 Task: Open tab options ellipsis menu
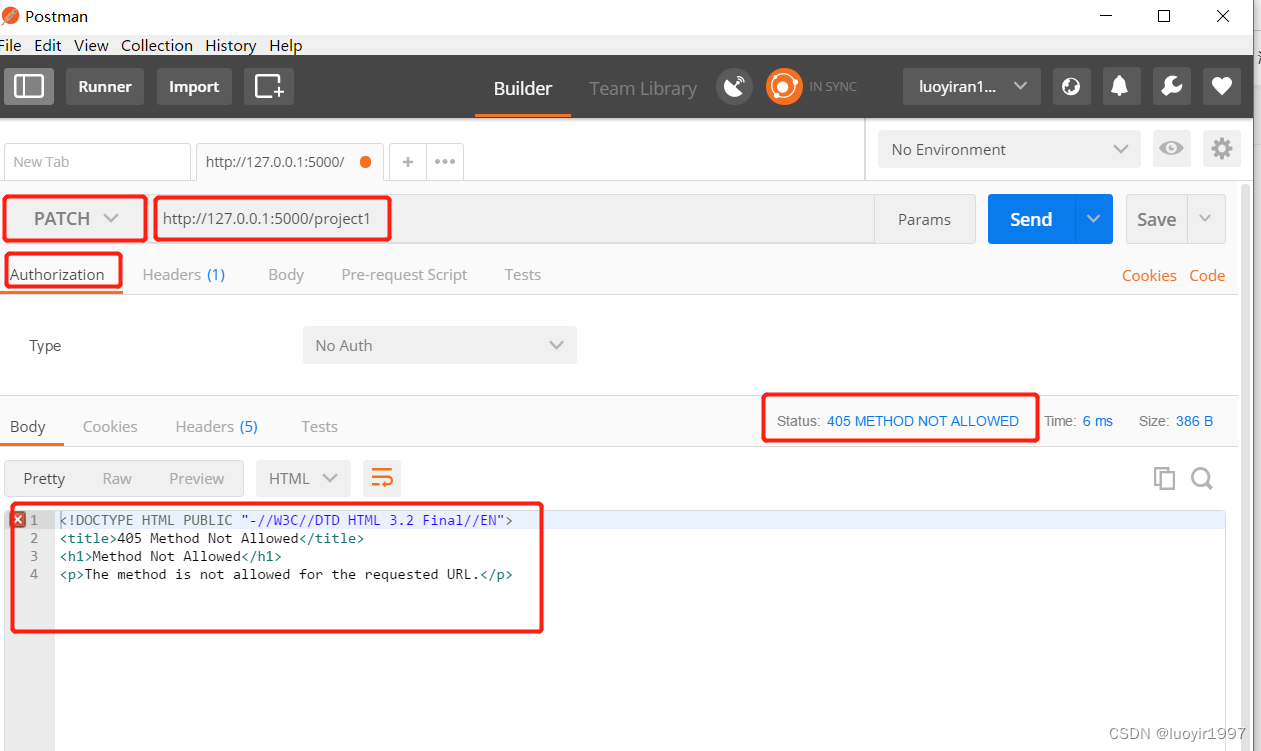pyautogui.click(x=445, y=162)
